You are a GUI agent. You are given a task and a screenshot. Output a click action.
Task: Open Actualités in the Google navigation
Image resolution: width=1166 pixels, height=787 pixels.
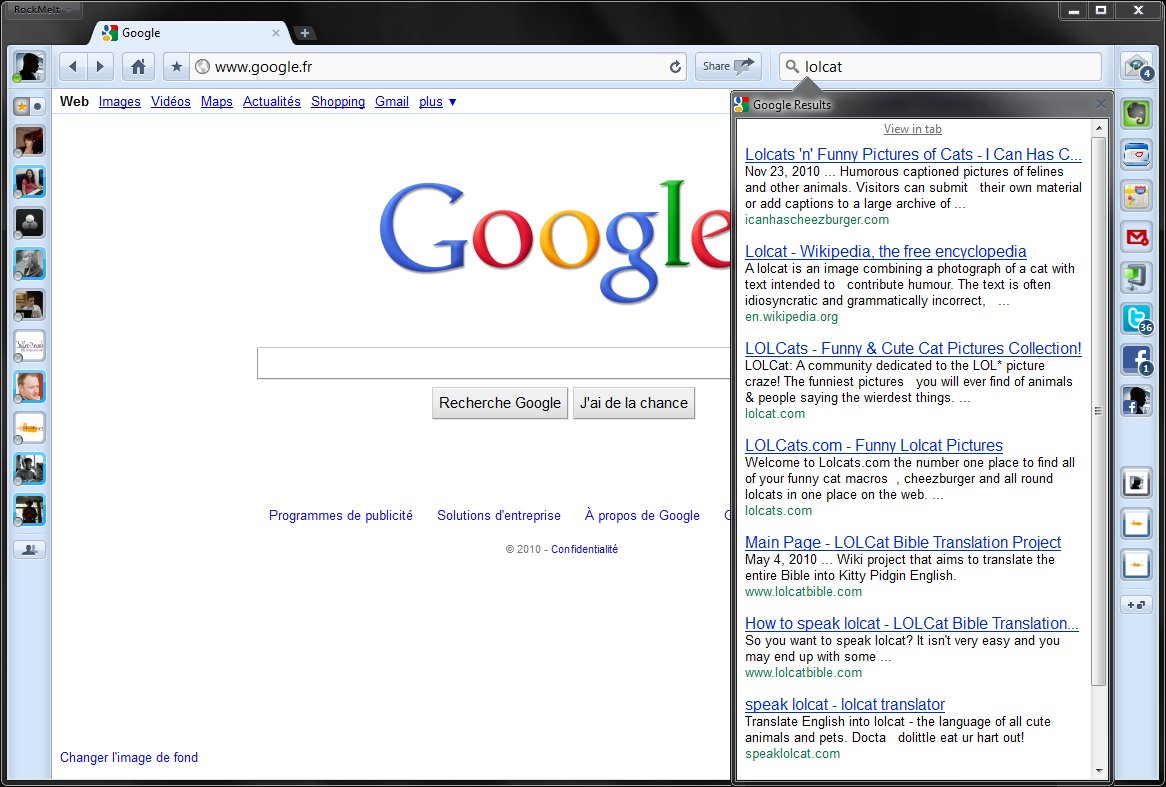tap(271, 102)
